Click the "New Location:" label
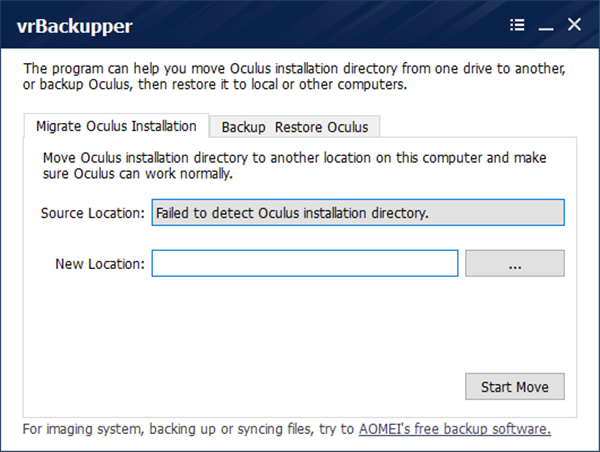 click(x=101, y=264)
